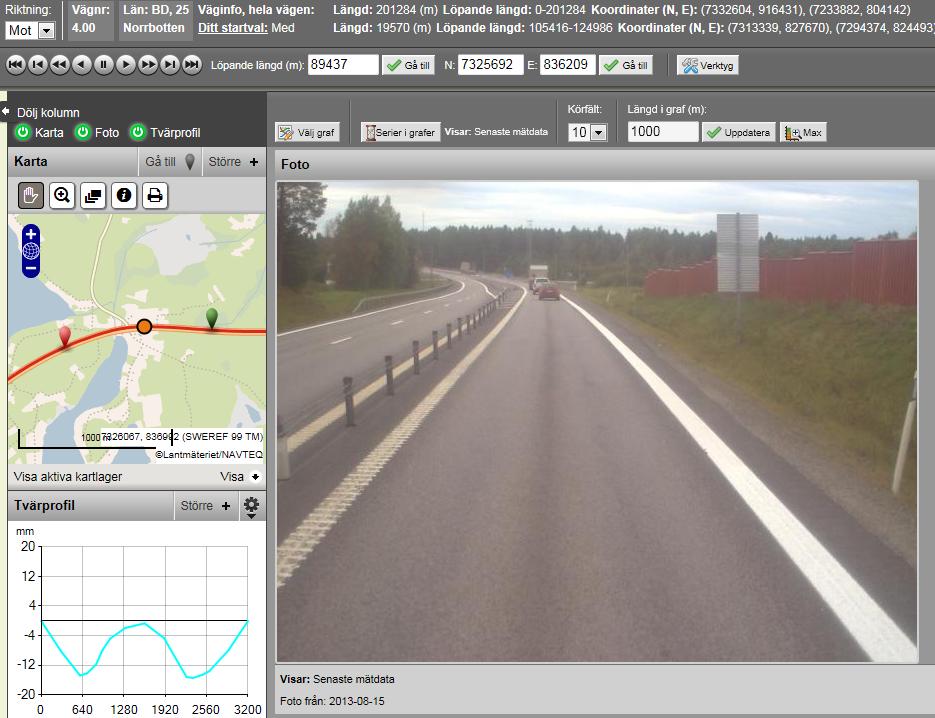This screenshot has height=718, width=935.
Task: Click the orange current position marker on map
Action: pyautogui.click(x=144, y=326)
